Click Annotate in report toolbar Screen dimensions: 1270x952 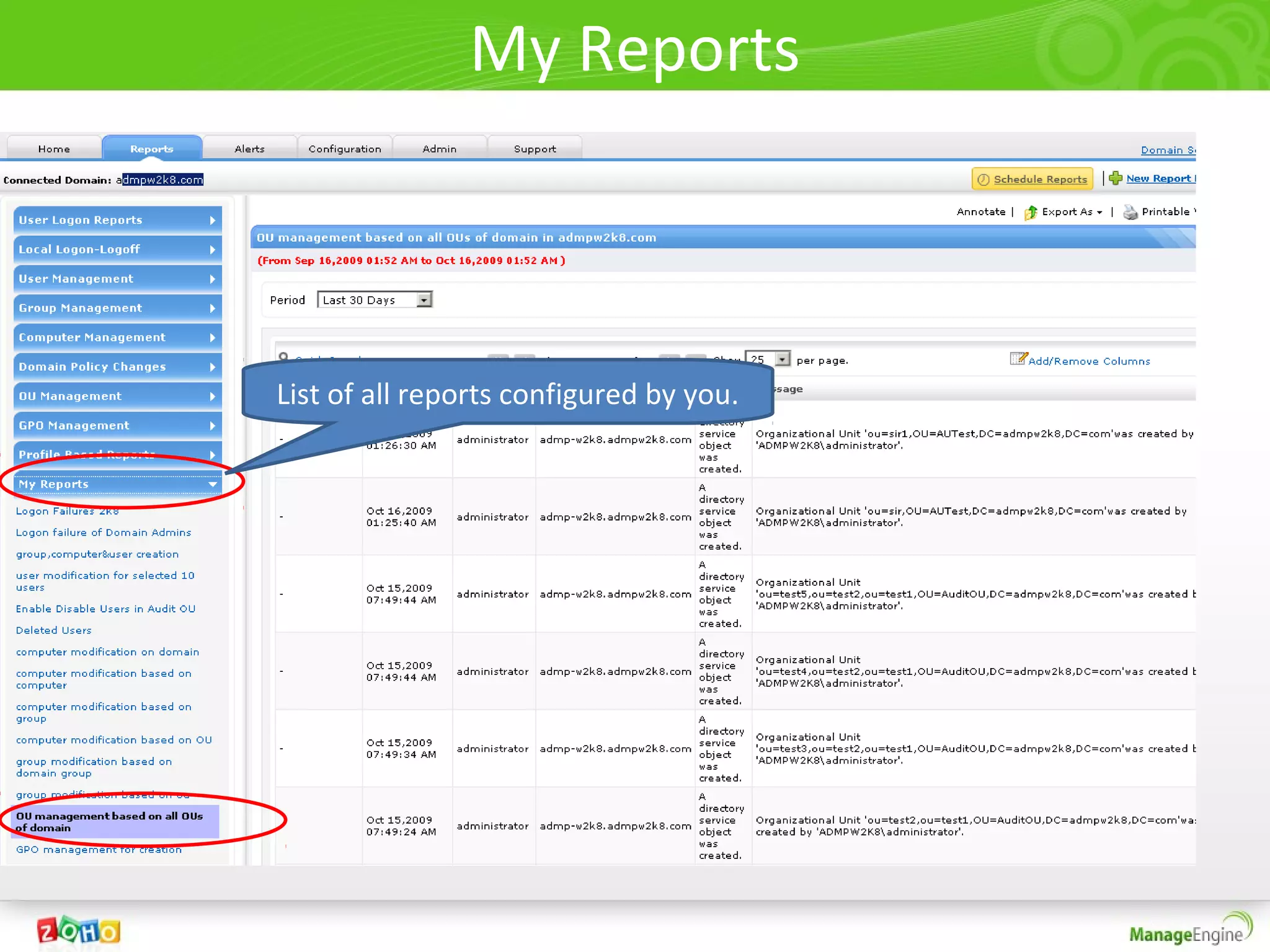(981, 212)
